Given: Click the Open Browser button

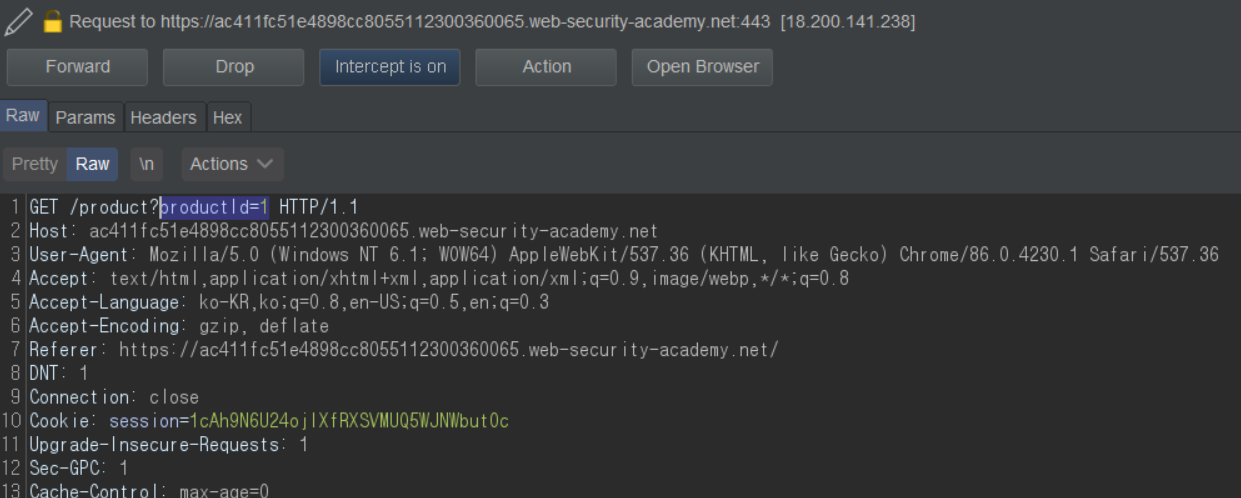Looking at the screenshot, I should pyautogui.click(x=702, y=67).
